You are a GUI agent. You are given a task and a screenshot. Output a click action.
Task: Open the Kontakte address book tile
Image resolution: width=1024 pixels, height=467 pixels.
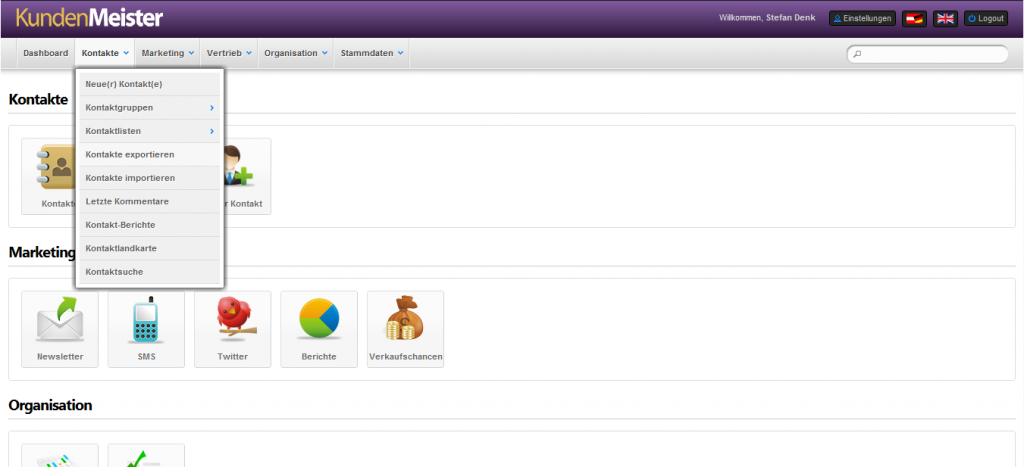pyautogui.click(x=48, y=176)
